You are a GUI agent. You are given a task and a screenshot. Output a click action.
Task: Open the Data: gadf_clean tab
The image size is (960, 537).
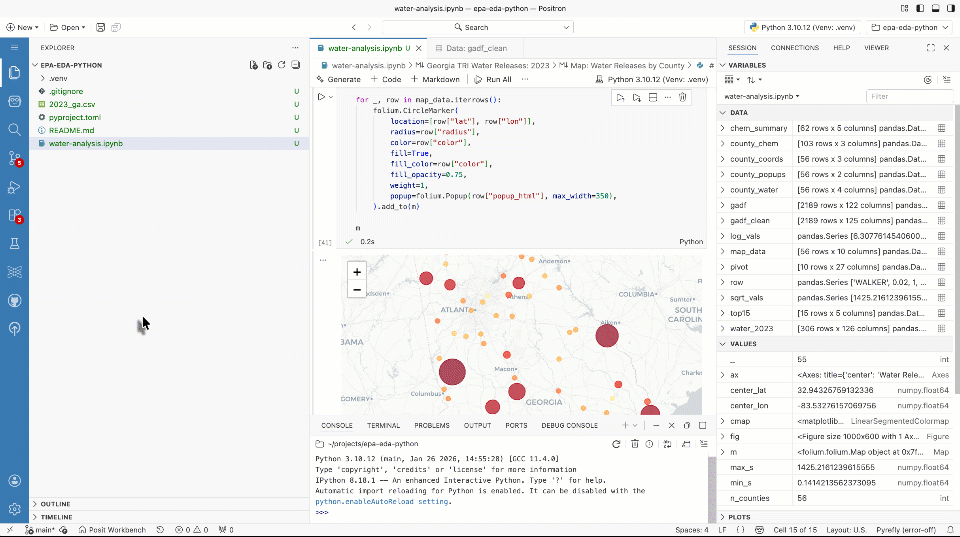coord(470,47)
